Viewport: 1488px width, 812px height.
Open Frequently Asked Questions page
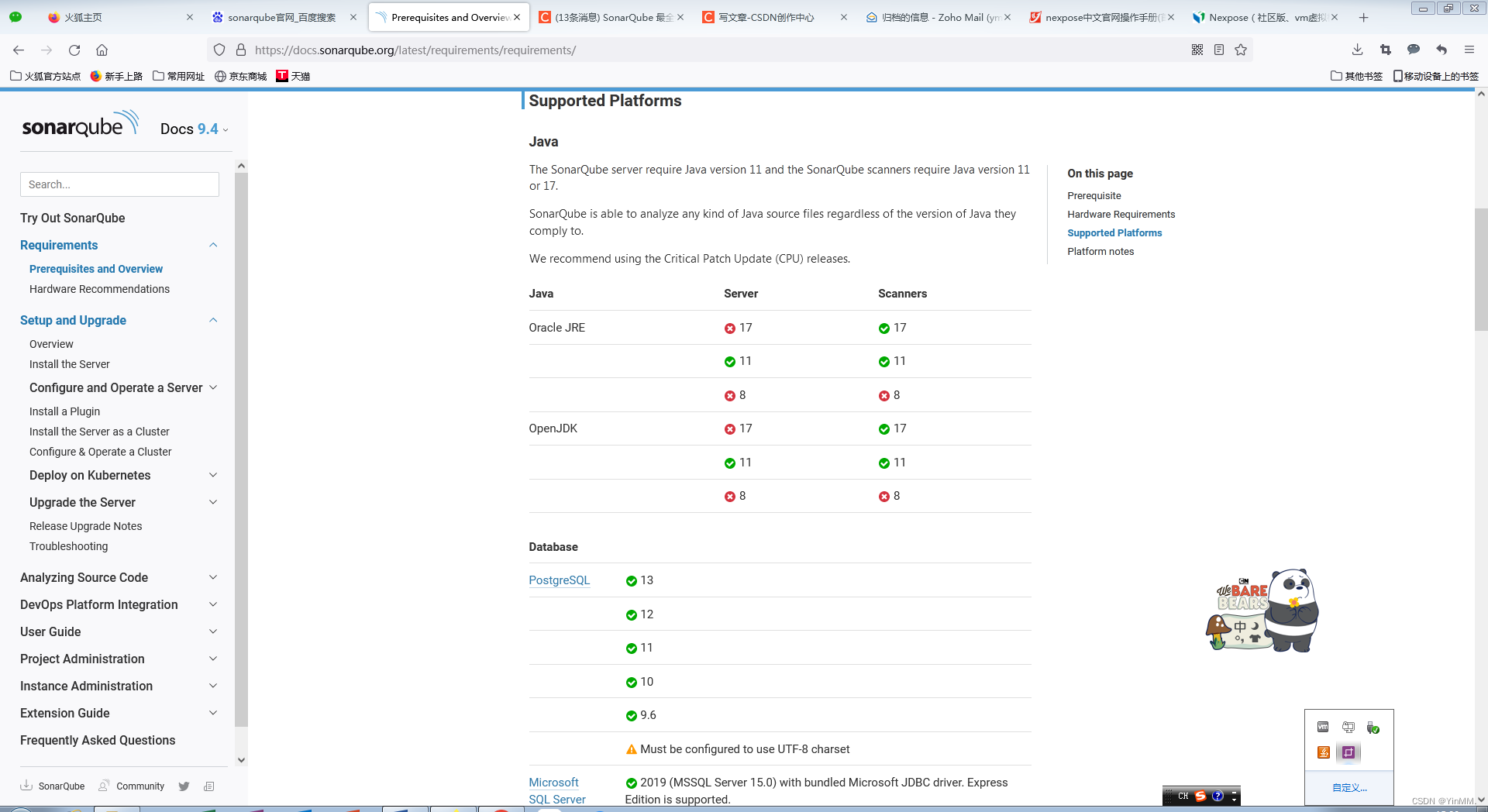(x=98, y=740)
